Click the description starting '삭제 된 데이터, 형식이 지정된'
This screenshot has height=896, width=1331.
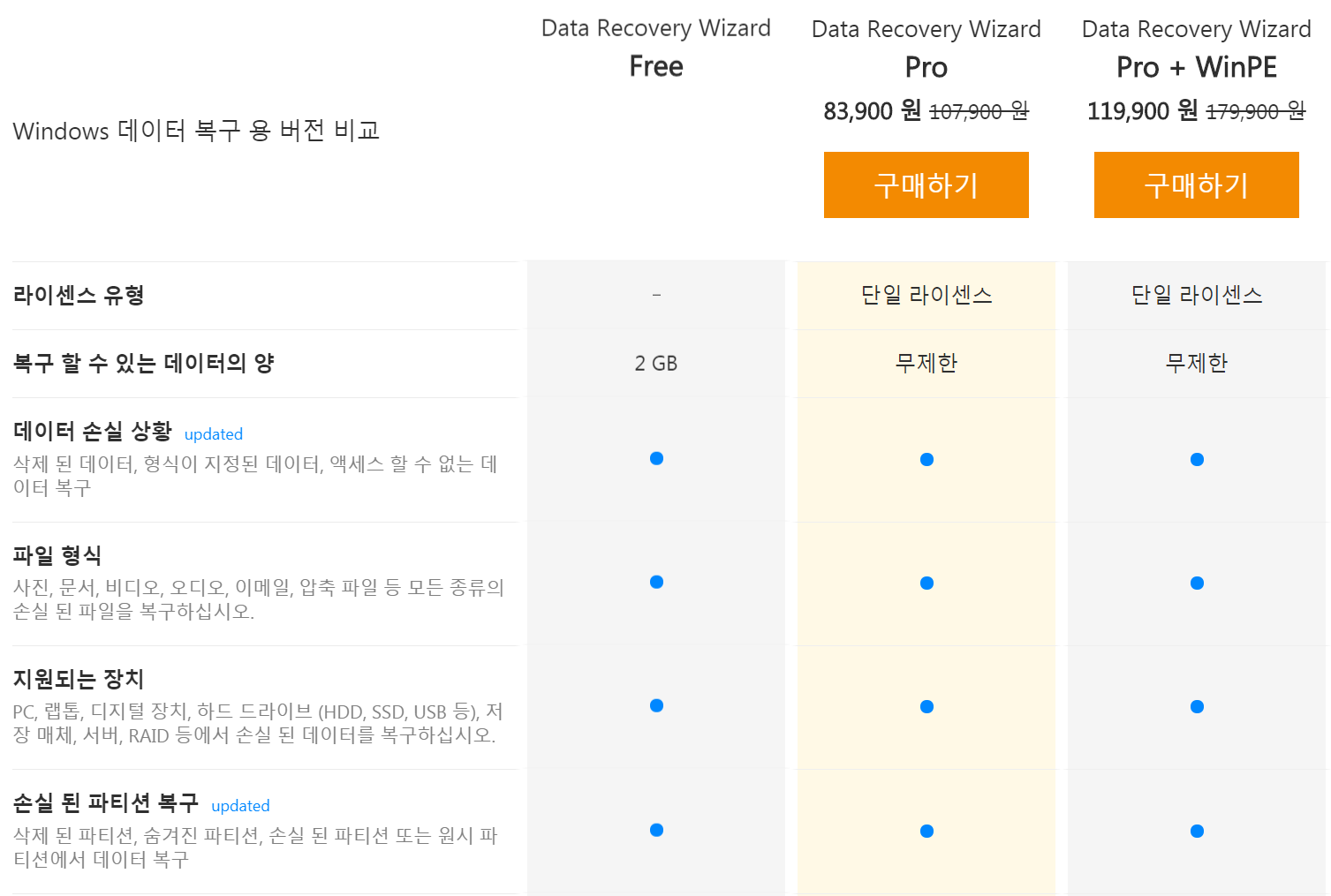point(256,476)
